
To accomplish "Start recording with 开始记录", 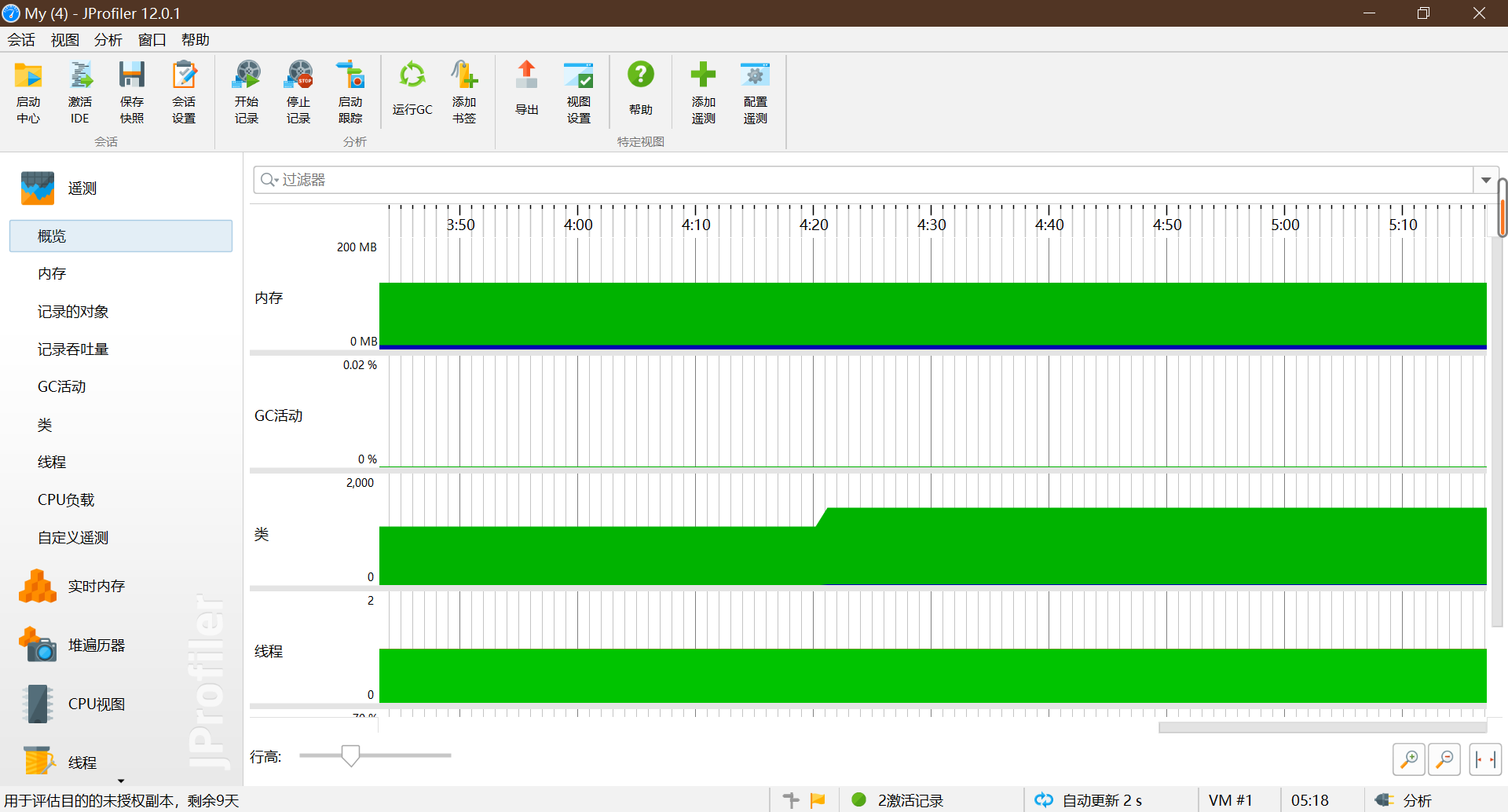I will pyautogui.click(x=247, y=93).
